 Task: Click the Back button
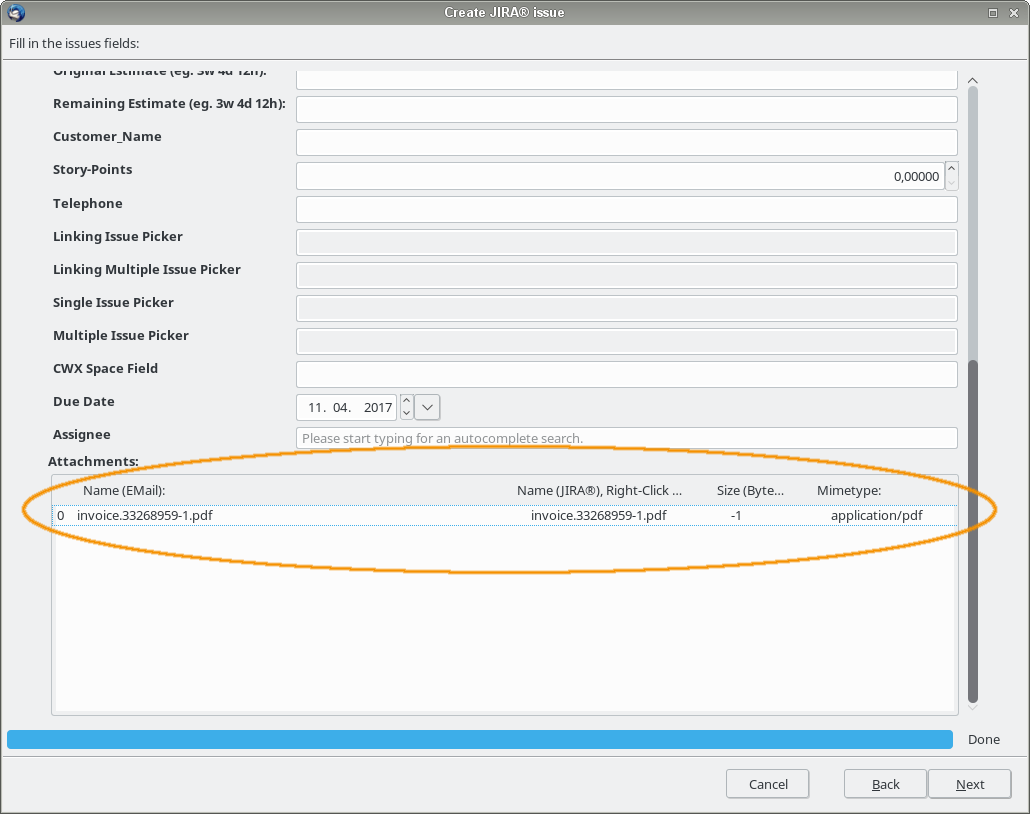click(885, 784)
